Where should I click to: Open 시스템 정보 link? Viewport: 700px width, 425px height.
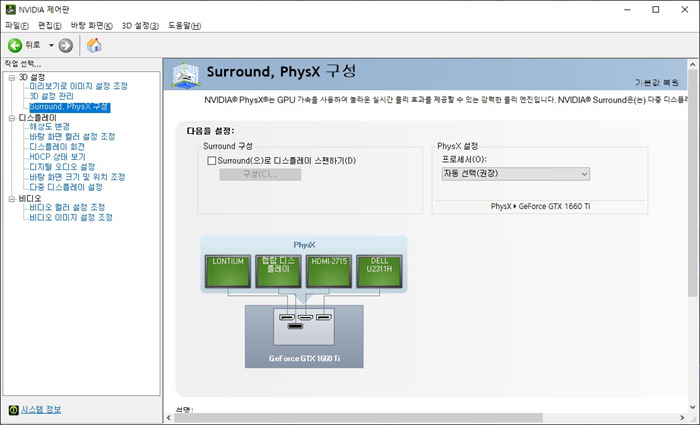click(x=41, y=409)
